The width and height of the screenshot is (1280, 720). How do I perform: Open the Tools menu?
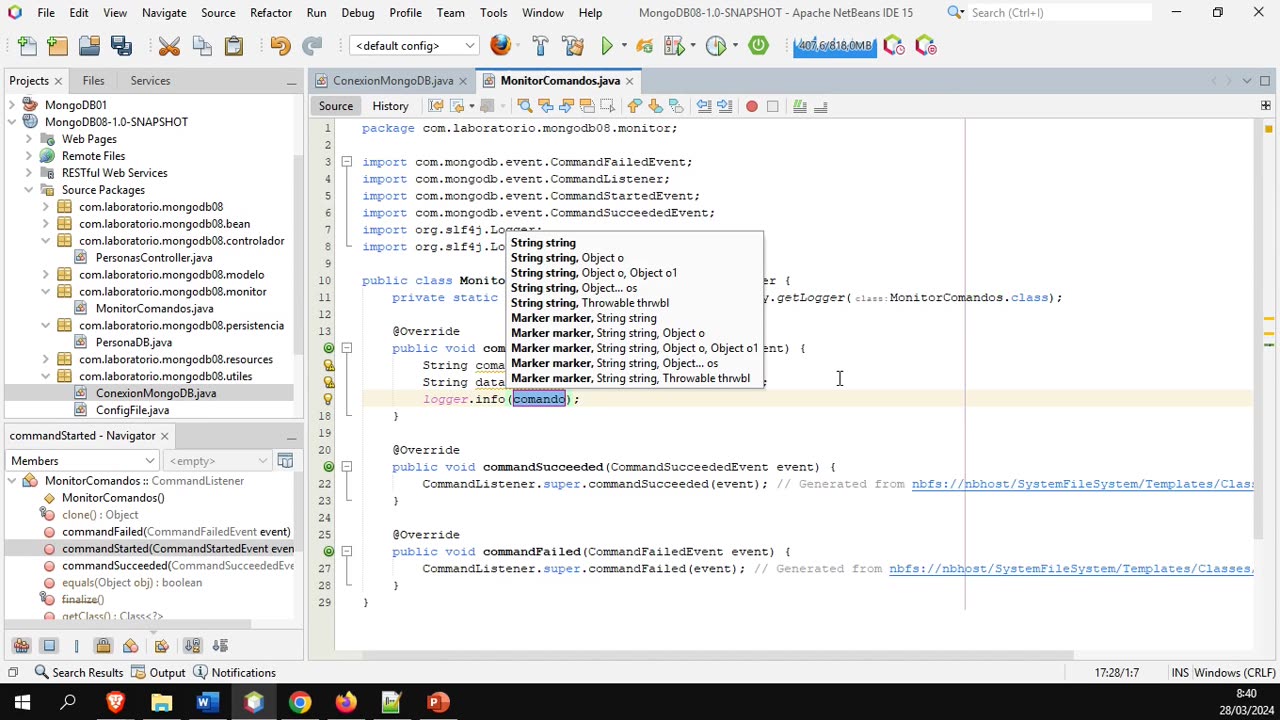point(493,13)
